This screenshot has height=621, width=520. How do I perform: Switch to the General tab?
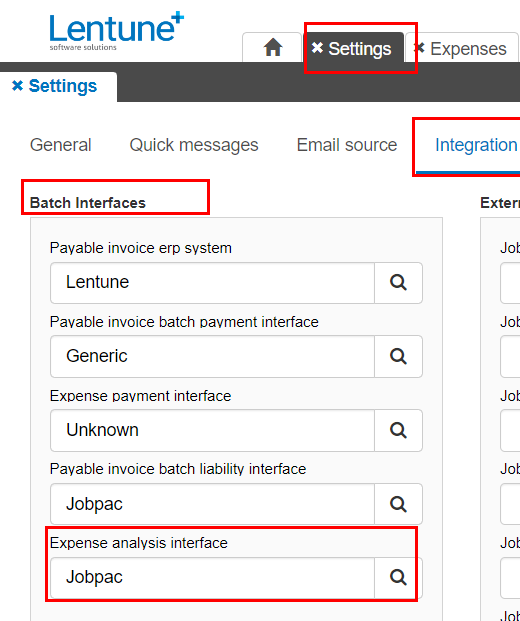click(61, 145)
